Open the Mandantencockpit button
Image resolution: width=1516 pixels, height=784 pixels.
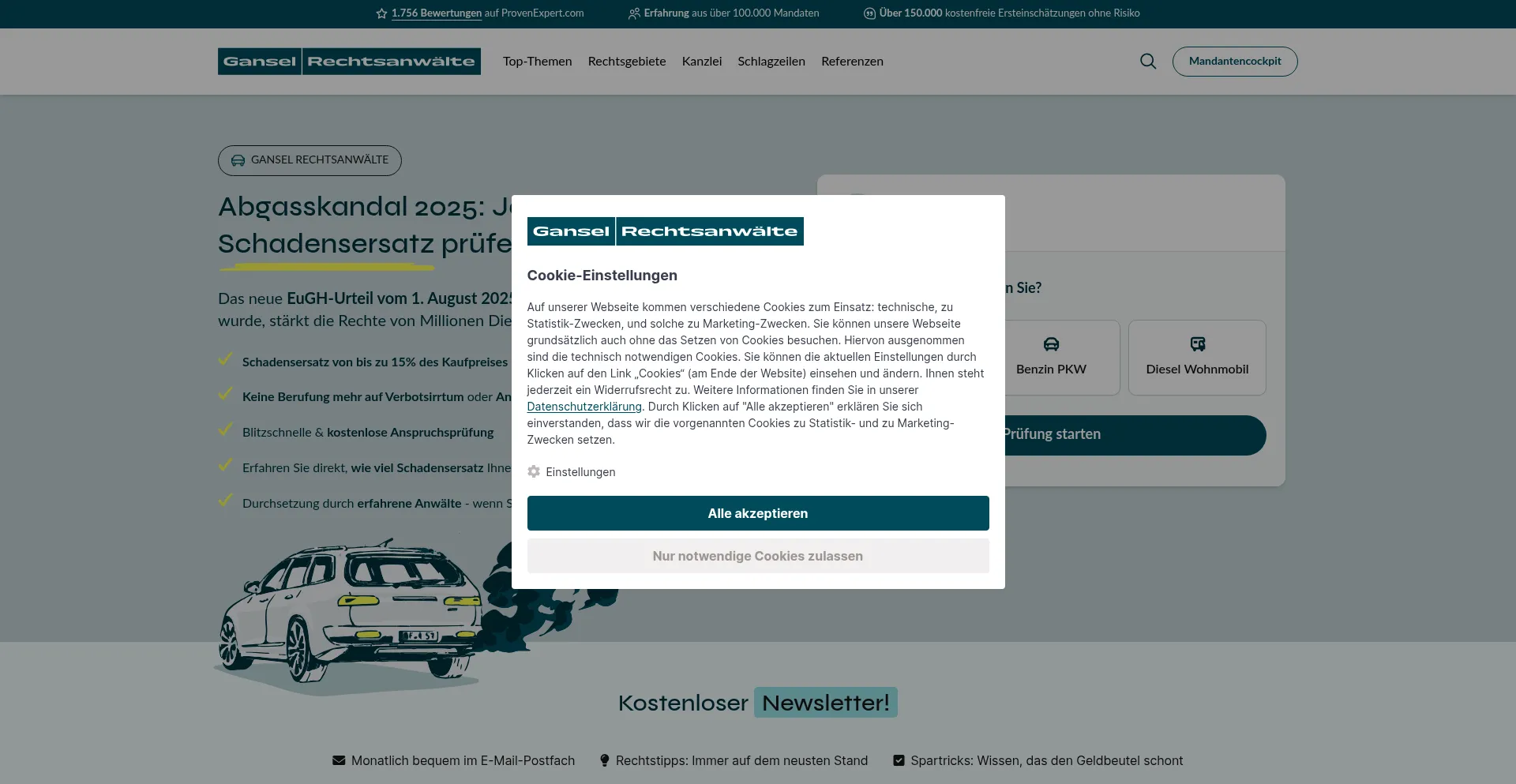(1234, 62)
